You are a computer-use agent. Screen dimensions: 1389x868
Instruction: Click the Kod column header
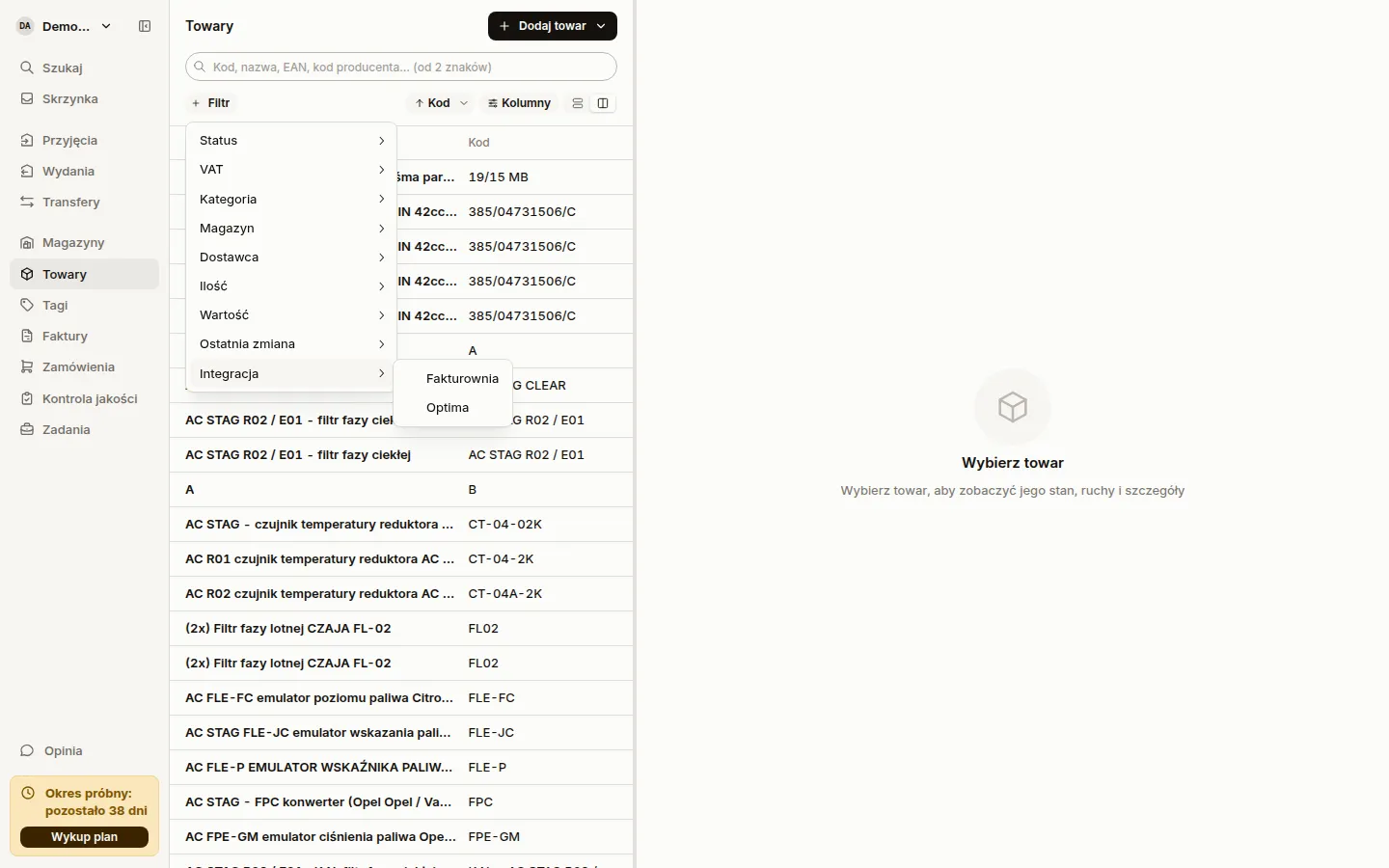pos(478,143)
